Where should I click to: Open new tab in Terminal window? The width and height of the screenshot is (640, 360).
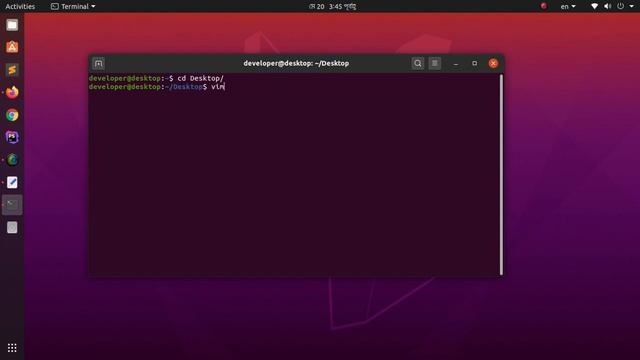click(x=98, y=63)
